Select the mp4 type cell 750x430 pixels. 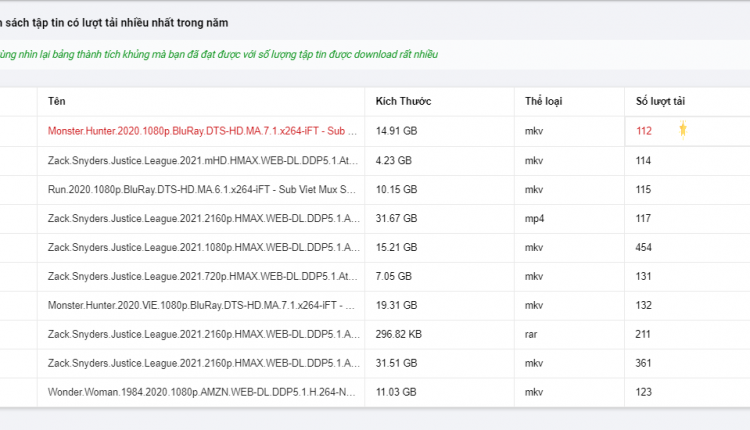pos(534,219)
